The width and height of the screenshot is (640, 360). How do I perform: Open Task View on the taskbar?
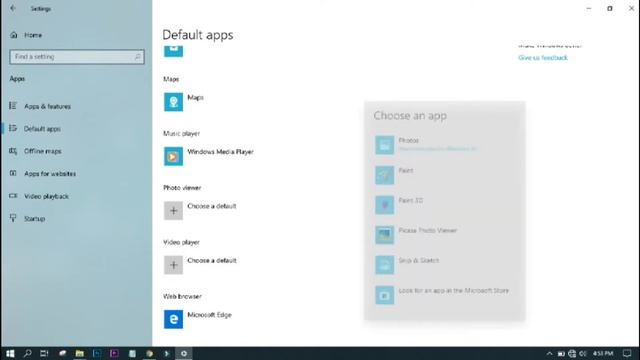pyautogui.click(x=44, y=353)
